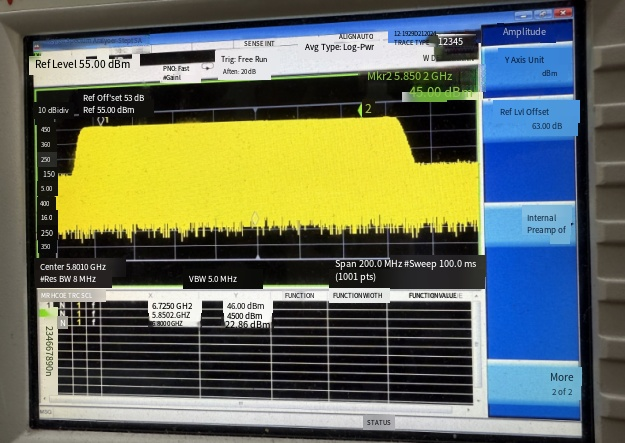Click the VBW 5.0 MHz annotation
This screenshot has width=625, height=443.
pos(213,279)
